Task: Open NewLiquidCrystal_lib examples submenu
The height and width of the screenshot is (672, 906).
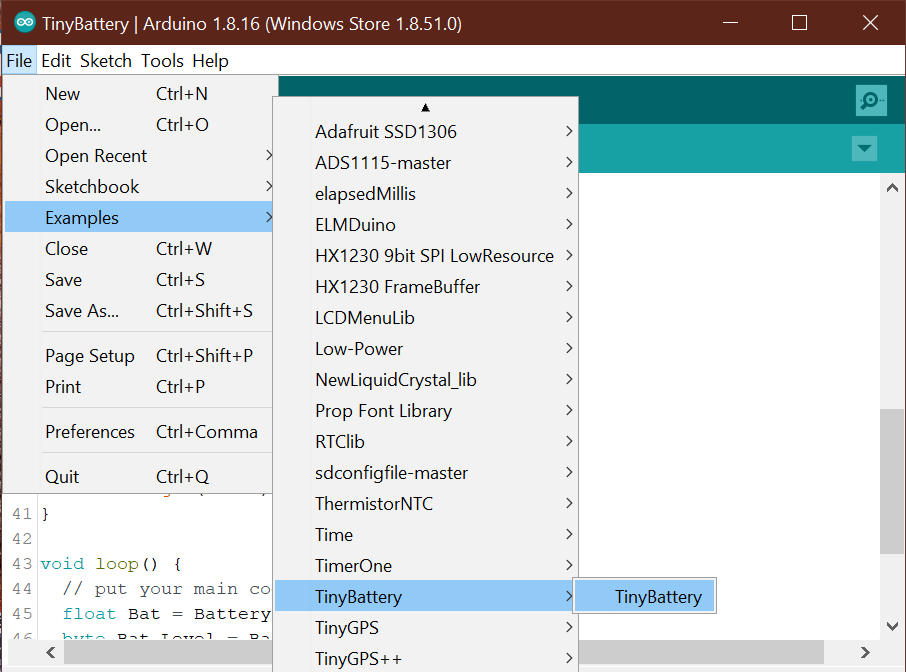Action: coord(426,380)
